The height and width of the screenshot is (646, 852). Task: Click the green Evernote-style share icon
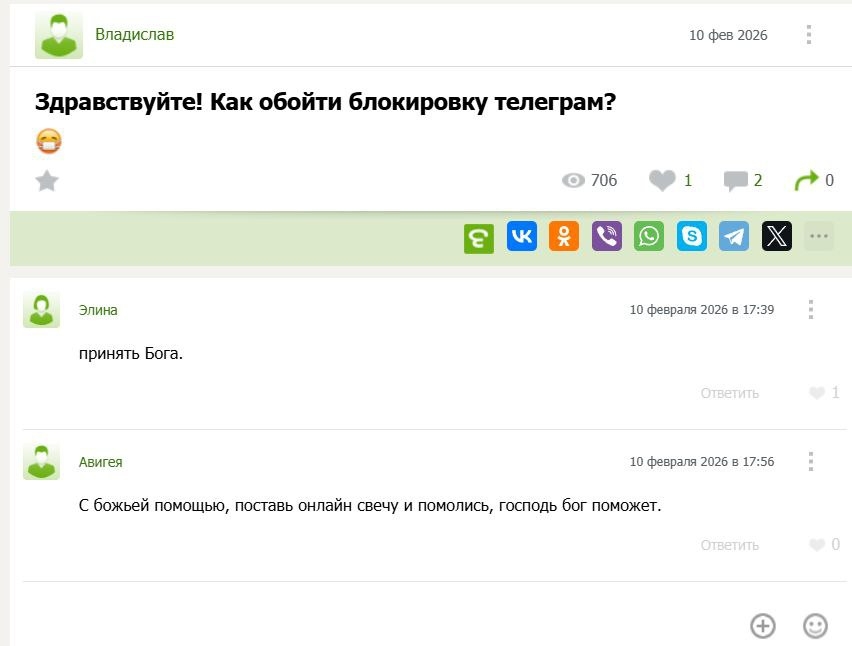click(x=479, y=238)
